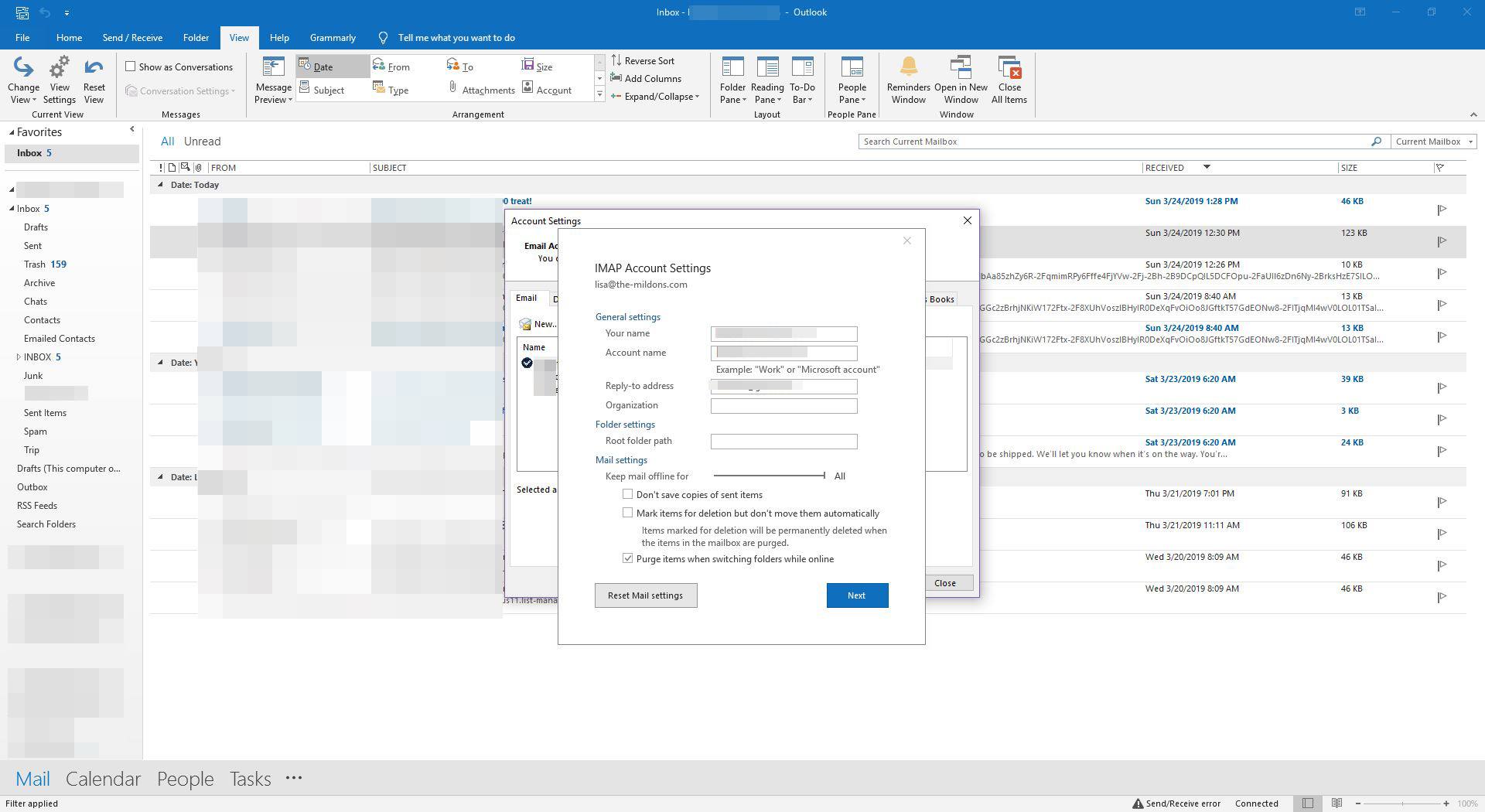Click search magnifier in mailbox search
1485x812 pixels.
click(x=1376, y=142)
